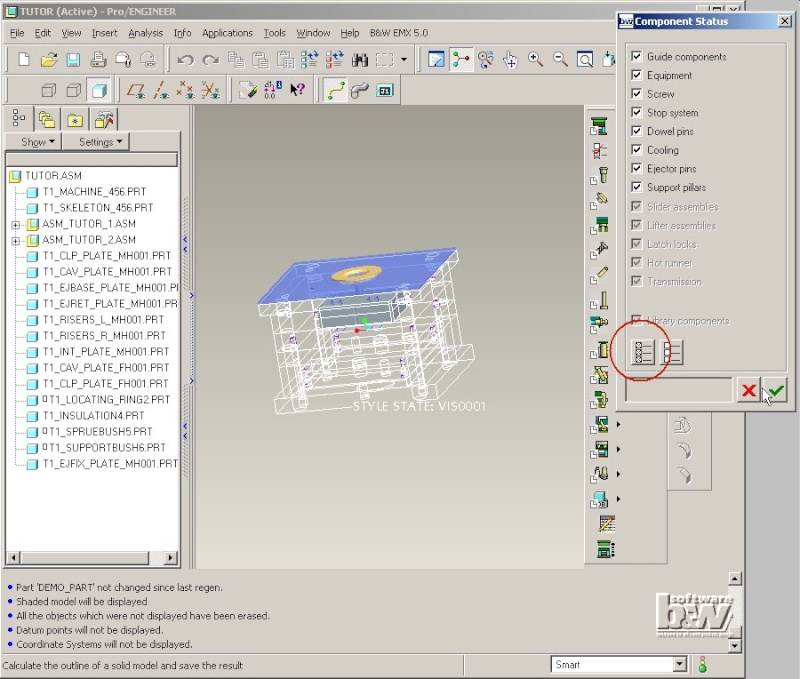Expand the ASM_TUTOR_2.ASM tree node
This screenshot has height=679, width=800.
click(x=16, y=240)
